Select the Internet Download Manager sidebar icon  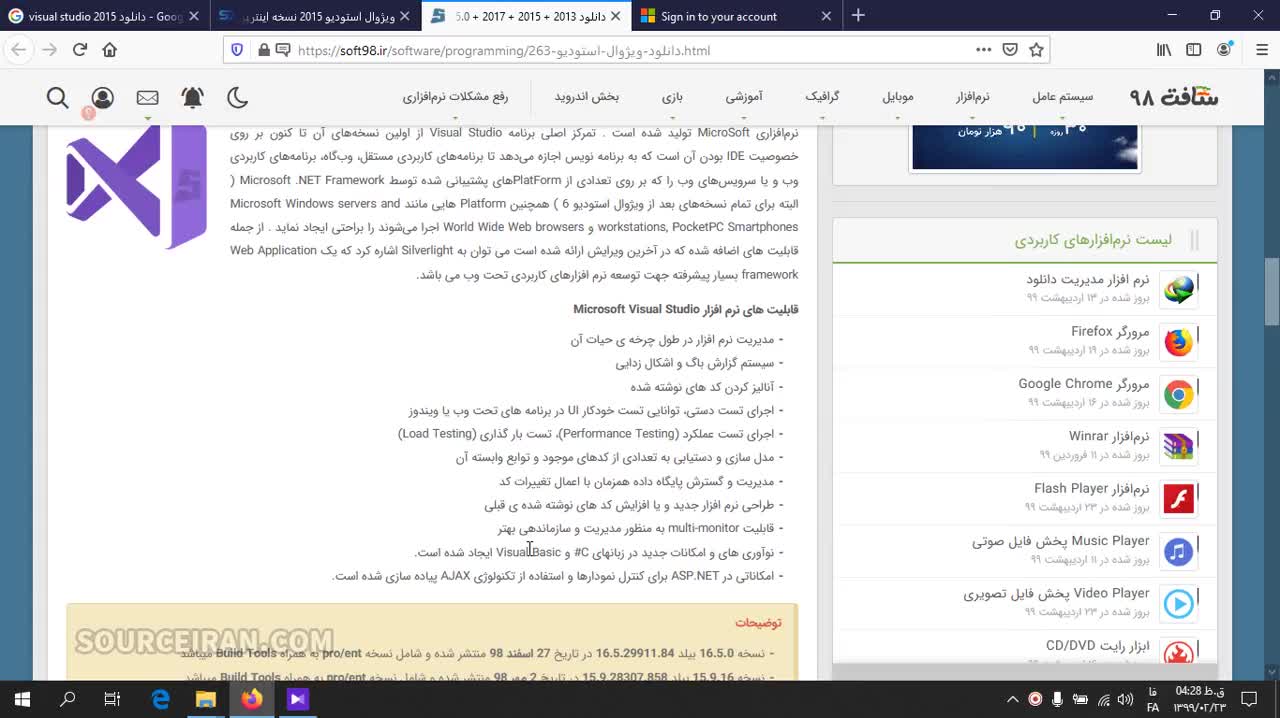click(1178, 289)
